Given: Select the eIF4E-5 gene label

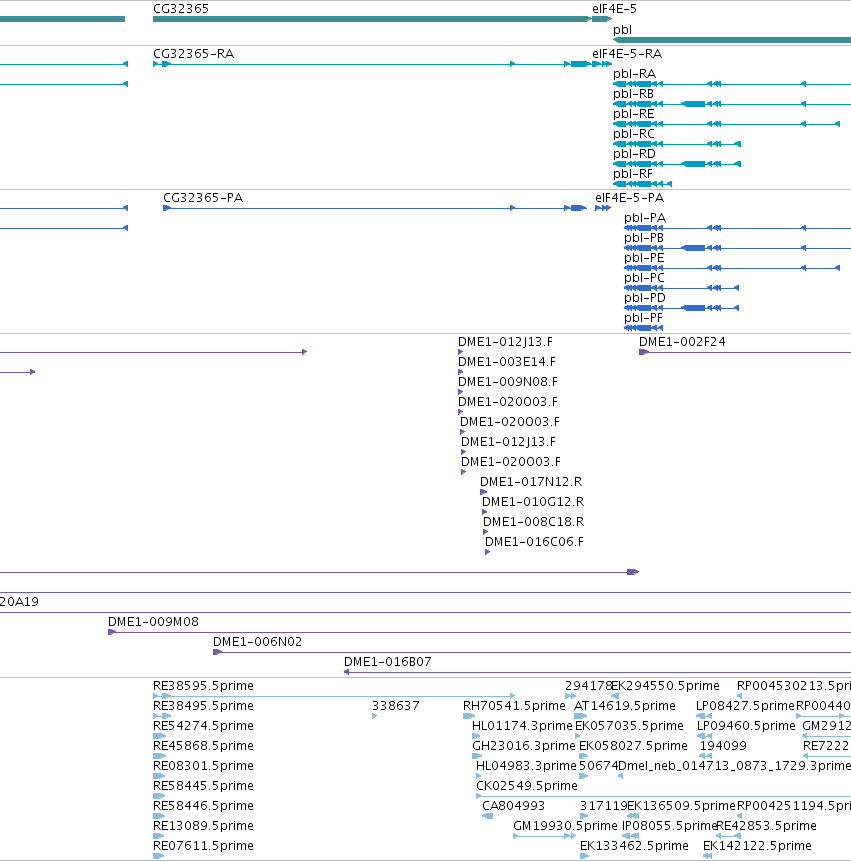Looking at the screenshot, I should point(614,9).
